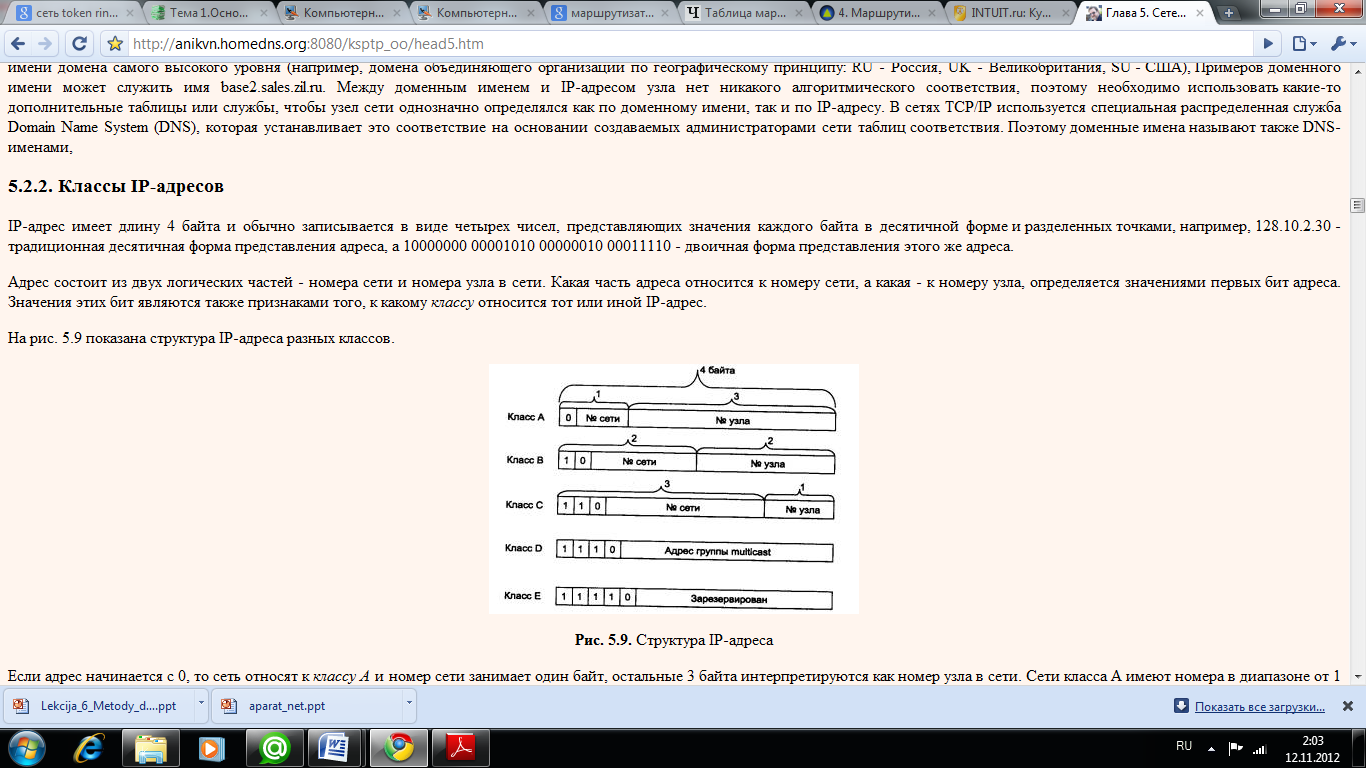Image resolution: width=1366 pixels, height=768 pixels.
Task: Select the Chrome taskbar button
Action: (x=397, y=747)
